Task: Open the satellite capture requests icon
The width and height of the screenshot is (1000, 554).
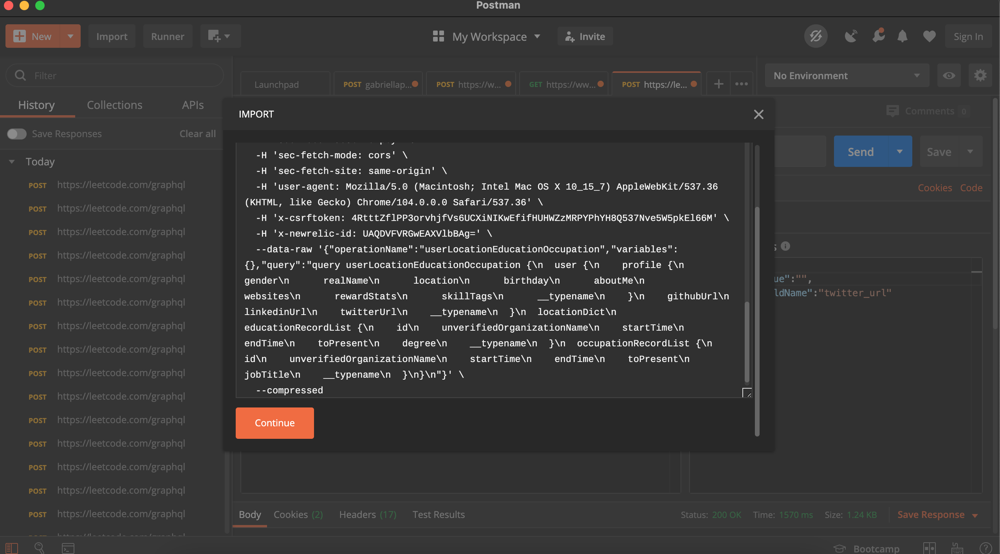Action: coord(850,36)
